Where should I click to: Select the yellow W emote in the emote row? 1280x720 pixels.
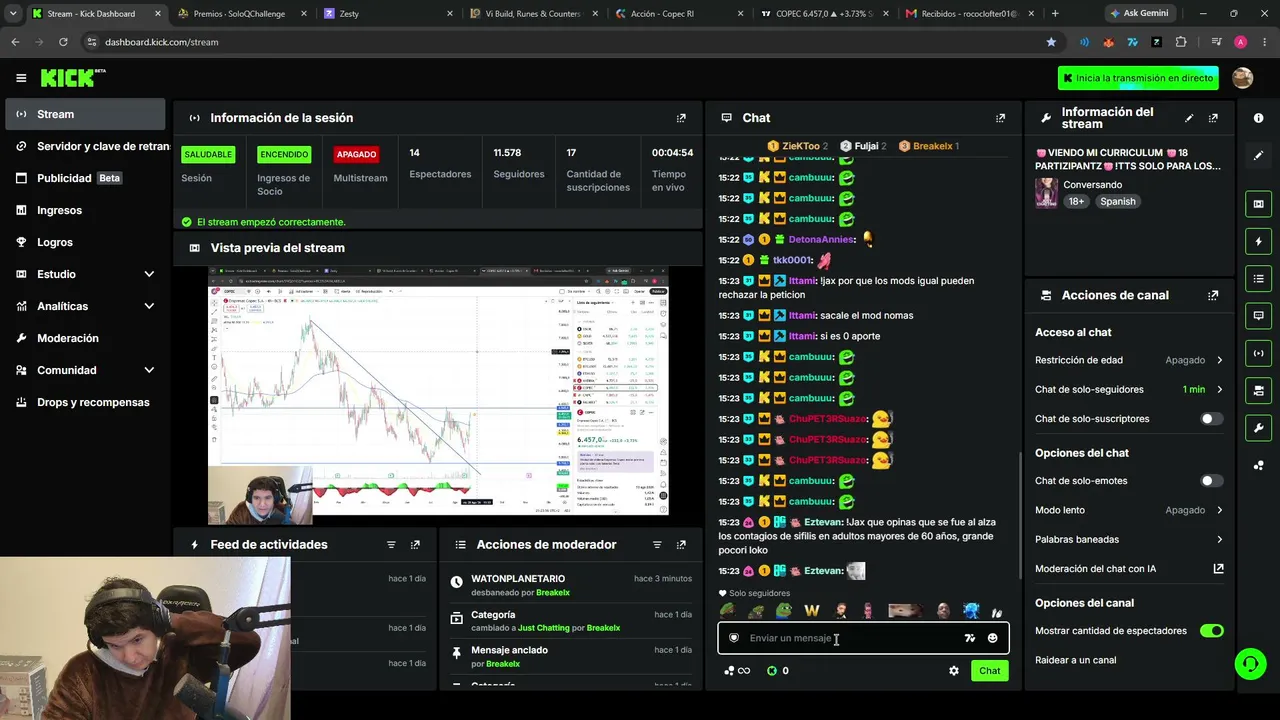click(812, 611)
